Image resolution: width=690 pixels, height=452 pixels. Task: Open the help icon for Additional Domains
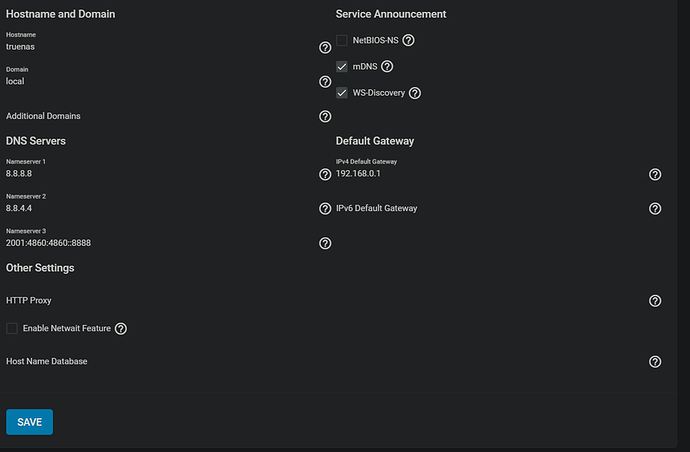point(325,117)
